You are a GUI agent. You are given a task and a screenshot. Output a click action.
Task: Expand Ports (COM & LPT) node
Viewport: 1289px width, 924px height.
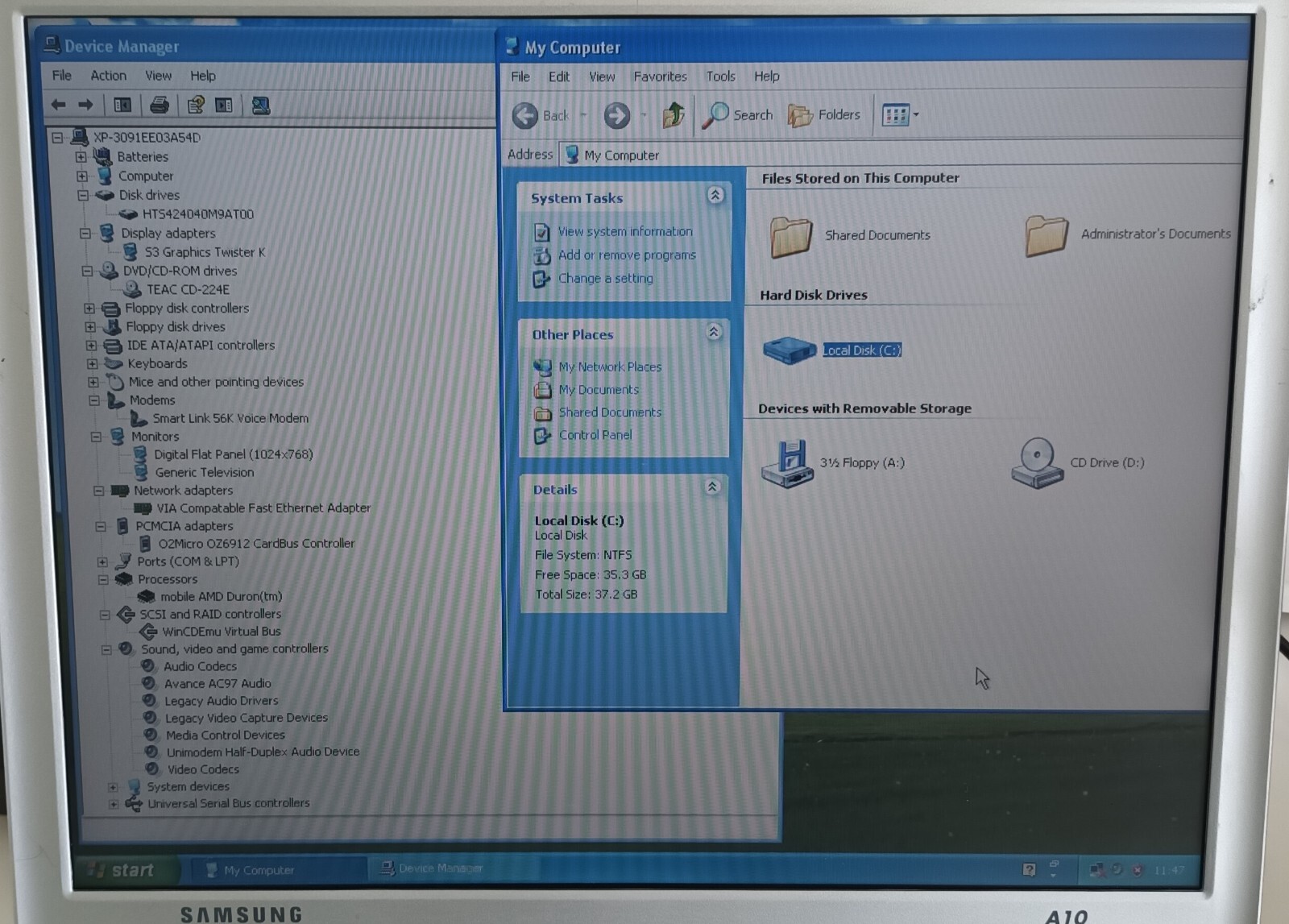(102, 561)
